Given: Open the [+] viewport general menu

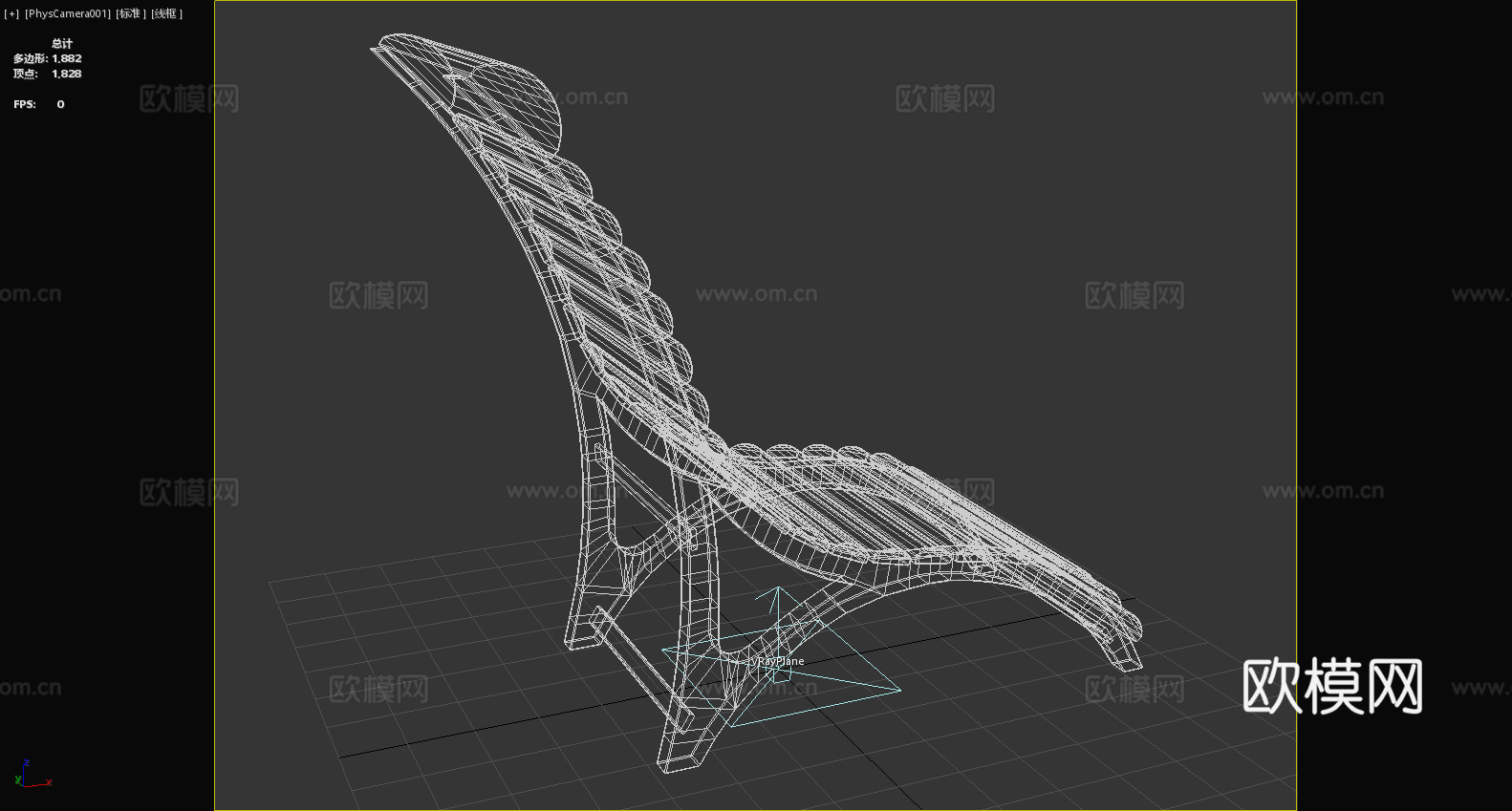Looking at the screenshot, I should pos(11,13).
